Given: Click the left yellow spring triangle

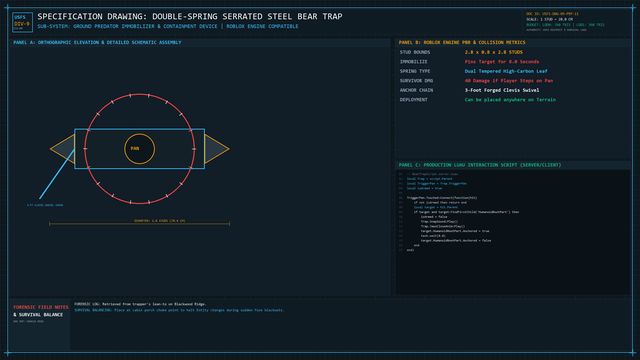Looking at the screenshot, I should pos(62,149).
